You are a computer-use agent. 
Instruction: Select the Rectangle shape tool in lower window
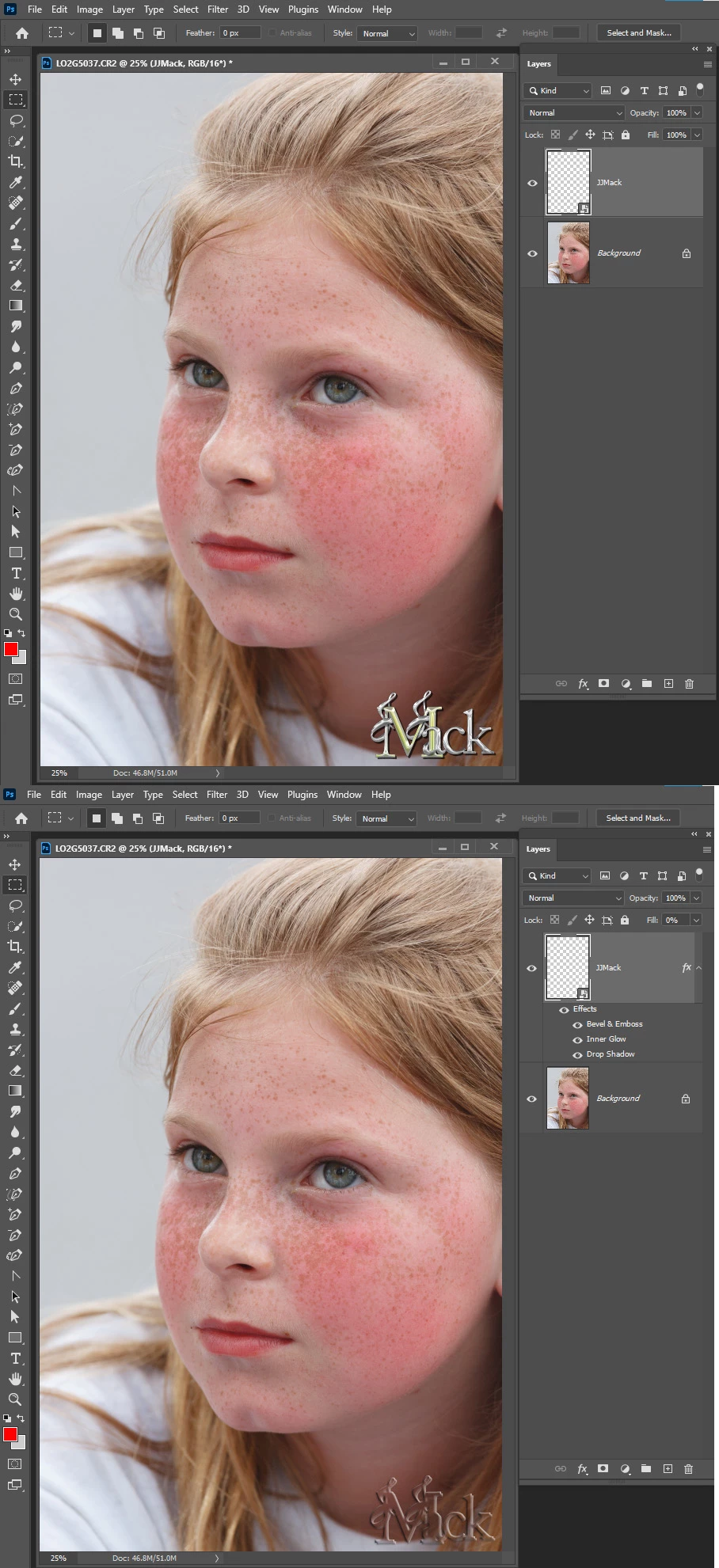(x=14, y=1338)
